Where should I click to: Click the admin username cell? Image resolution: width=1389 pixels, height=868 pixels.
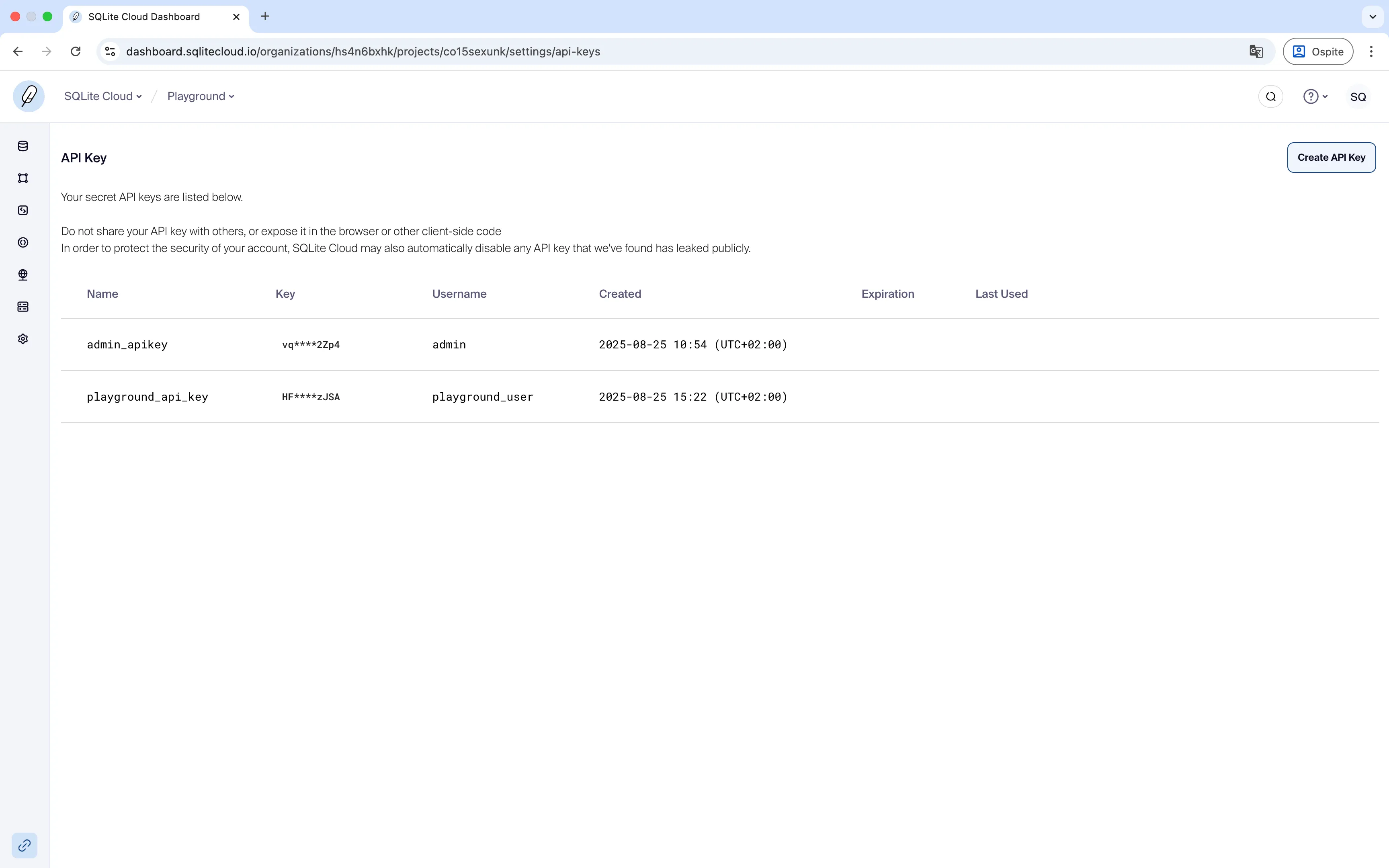pos(449,344)
